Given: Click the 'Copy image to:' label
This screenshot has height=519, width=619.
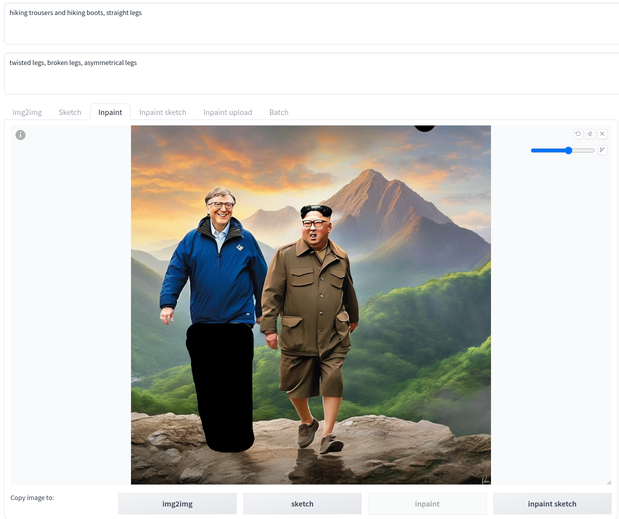Looking at the screenshot, I should 32,498.
